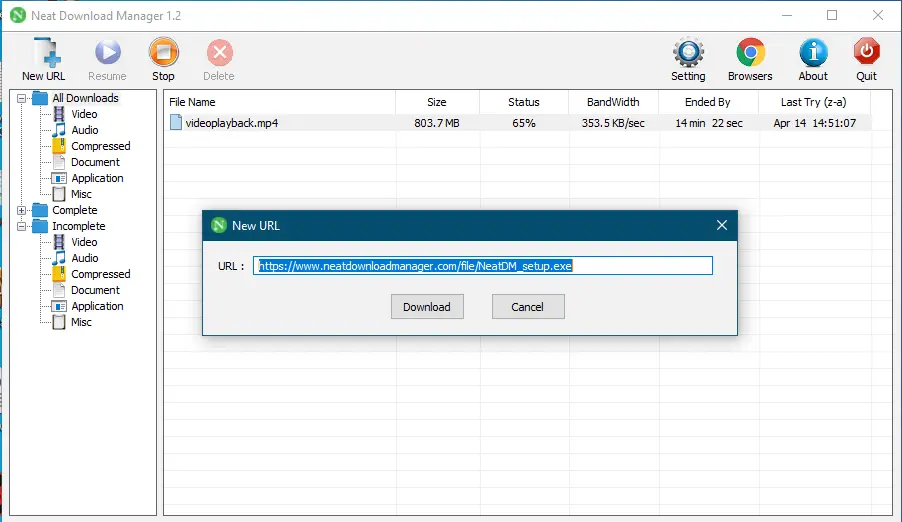
Task: Click the URL input field
Action: click(483, 266)
